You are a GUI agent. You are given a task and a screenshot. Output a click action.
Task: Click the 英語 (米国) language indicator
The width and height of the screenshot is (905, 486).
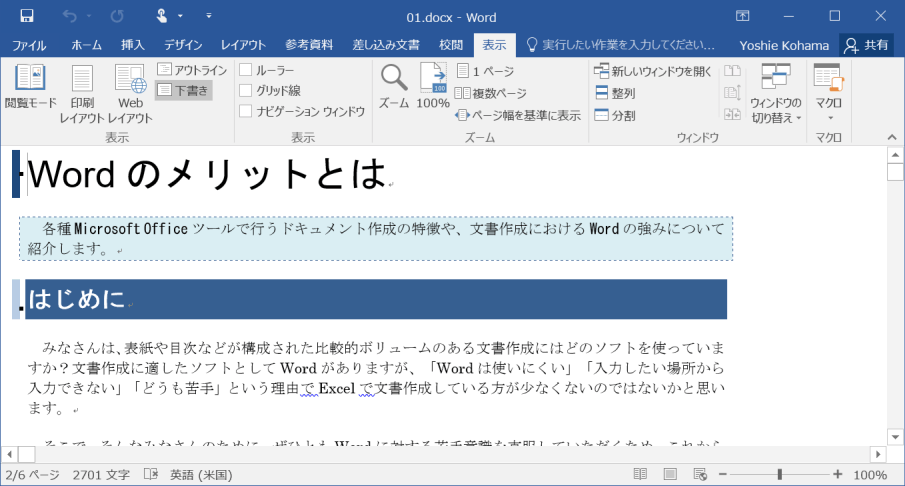click(201, 474)
